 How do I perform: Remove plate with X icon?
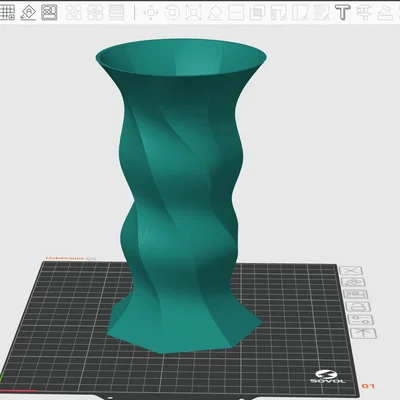tap(350, 271)
